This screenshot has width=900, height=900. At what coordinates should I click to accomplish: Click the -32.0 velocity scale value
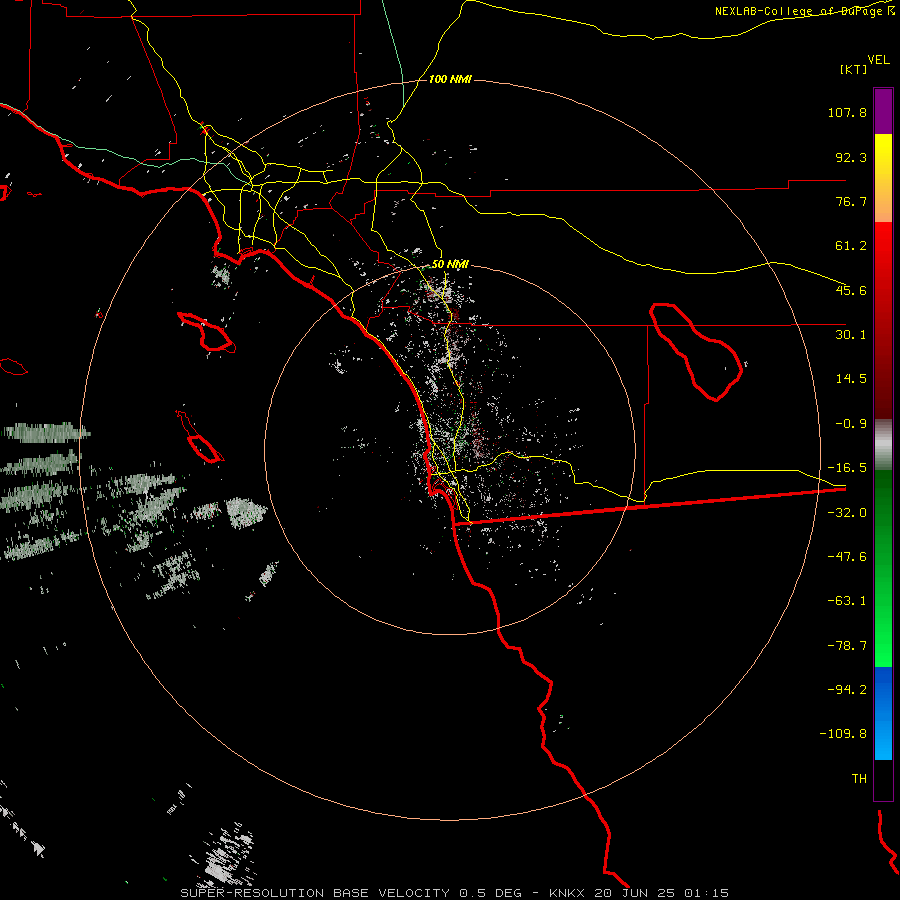point(847,513)
